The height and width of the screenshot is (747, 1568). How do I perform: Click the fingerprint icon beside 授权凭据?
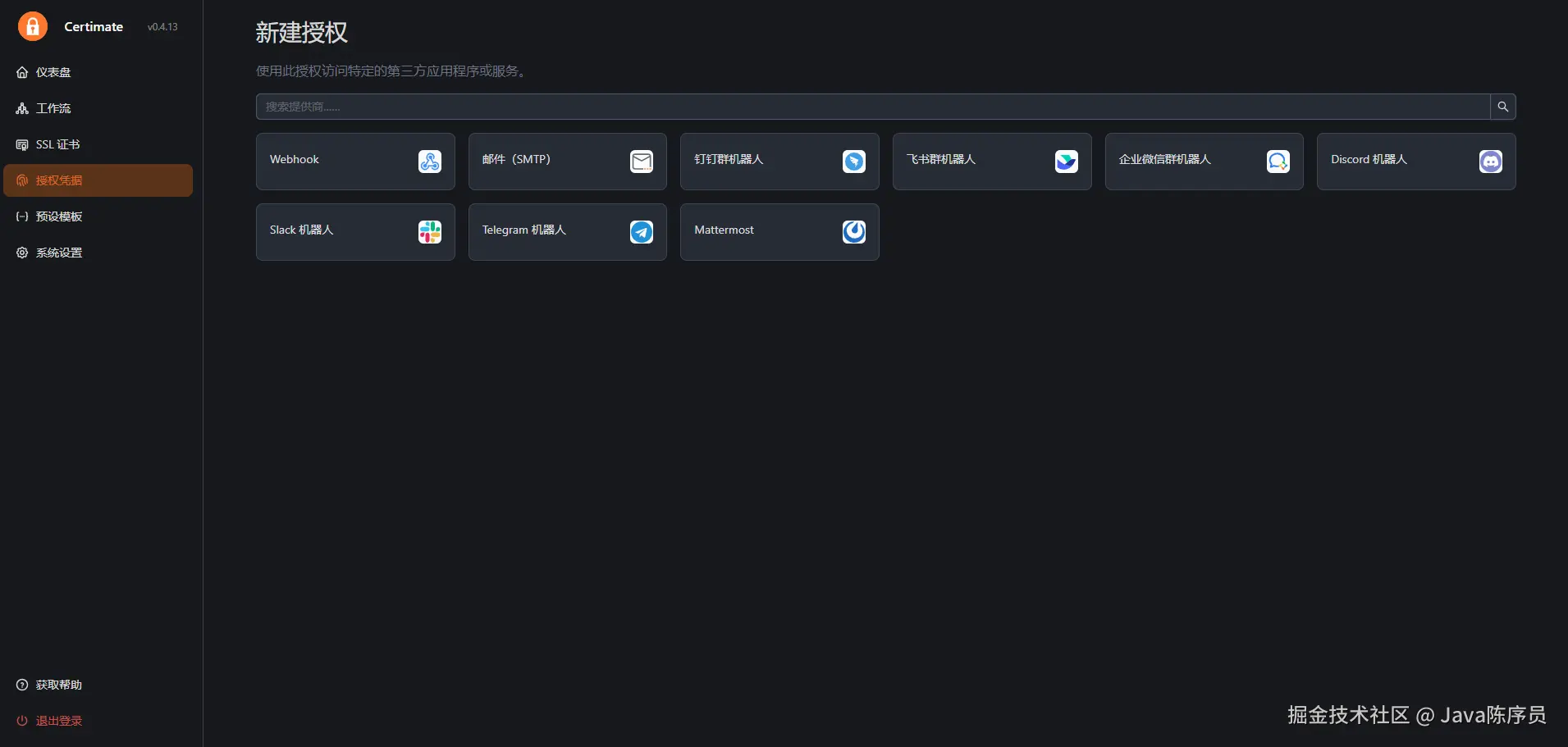tap(22, 180)
